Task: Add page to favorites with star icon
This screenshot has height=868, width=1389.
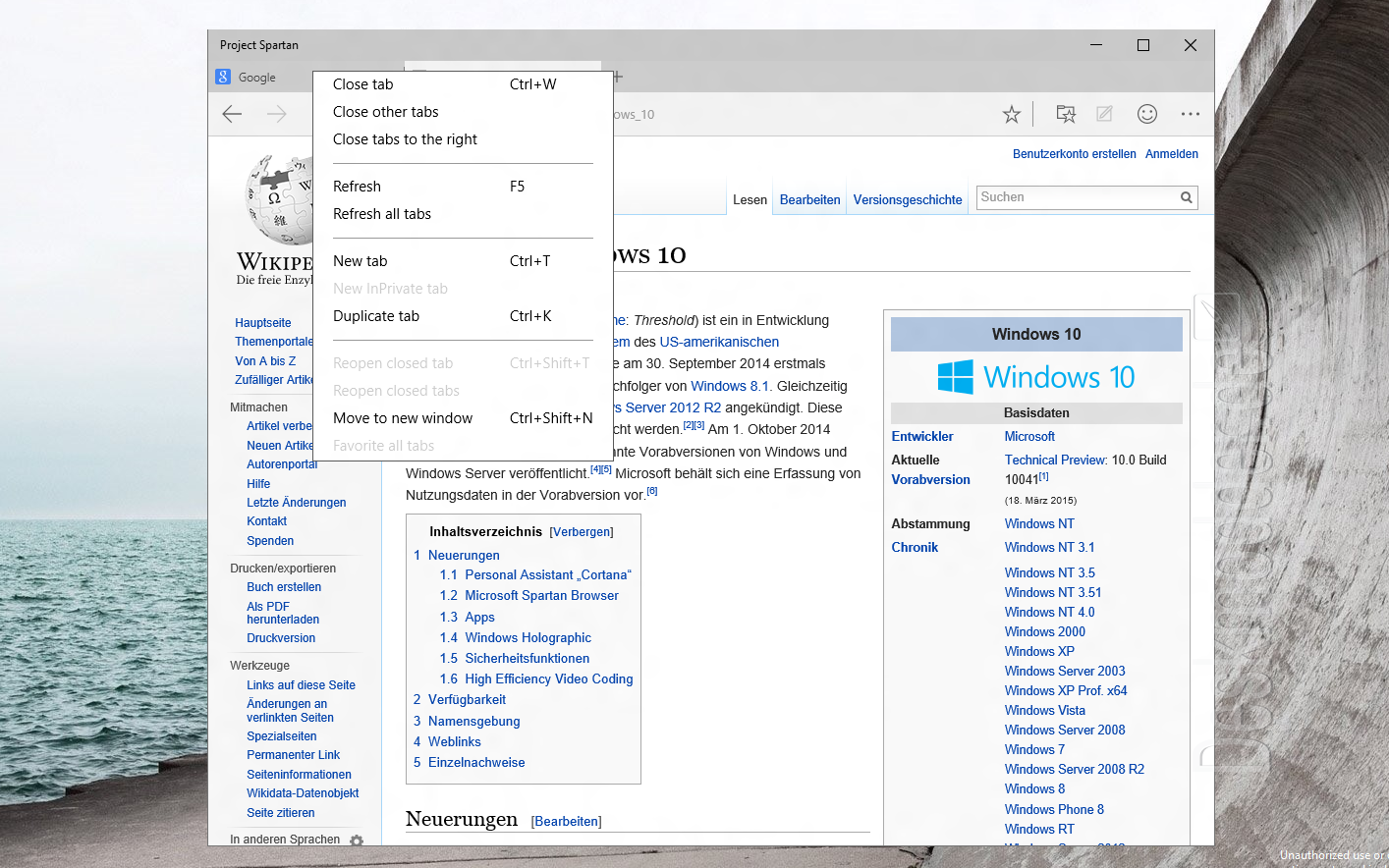Action: (1012, 114)
